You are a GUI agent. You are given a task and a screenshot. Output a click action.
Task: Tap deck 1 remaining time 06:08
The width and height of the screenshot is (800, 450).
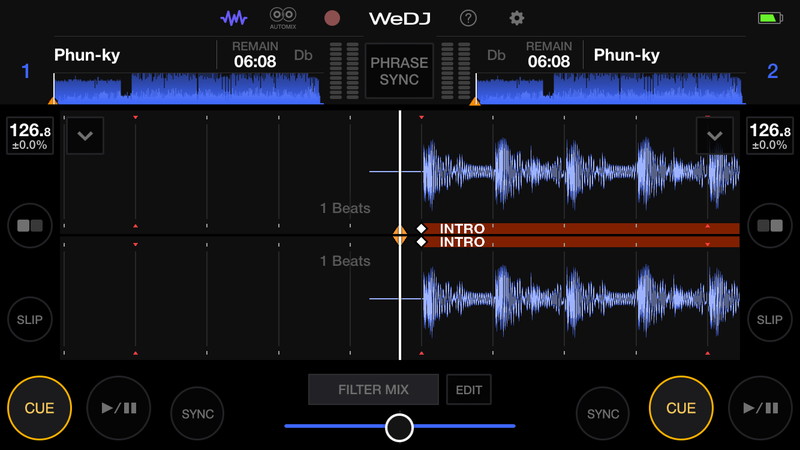tap(255, 61)
